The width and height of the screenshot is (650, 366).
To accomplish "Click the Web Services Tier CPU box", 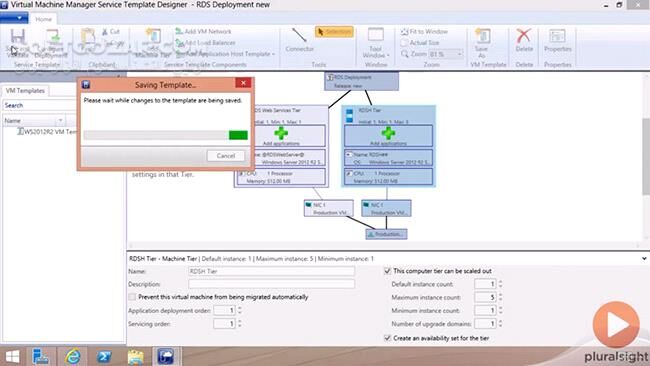I will tap(281, 177).
